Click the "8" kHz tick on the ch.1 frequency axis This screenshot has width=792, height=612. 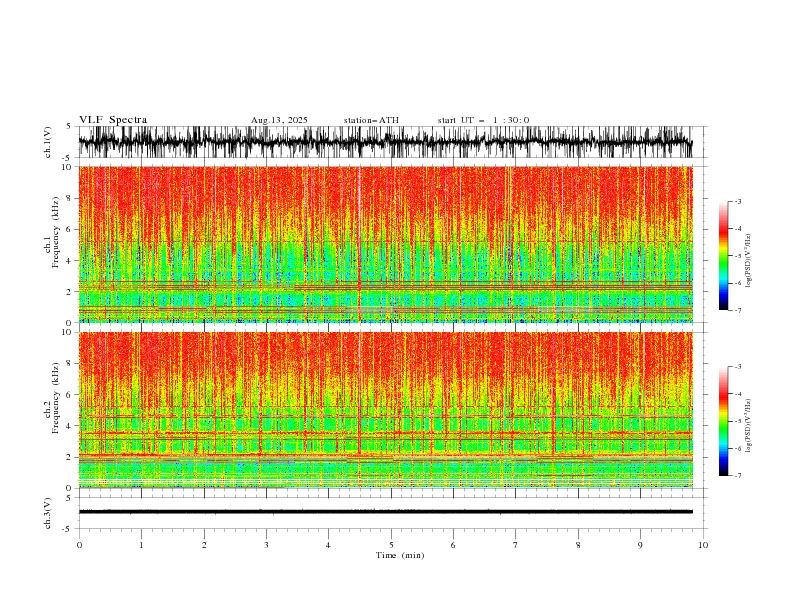coord(69,198)
